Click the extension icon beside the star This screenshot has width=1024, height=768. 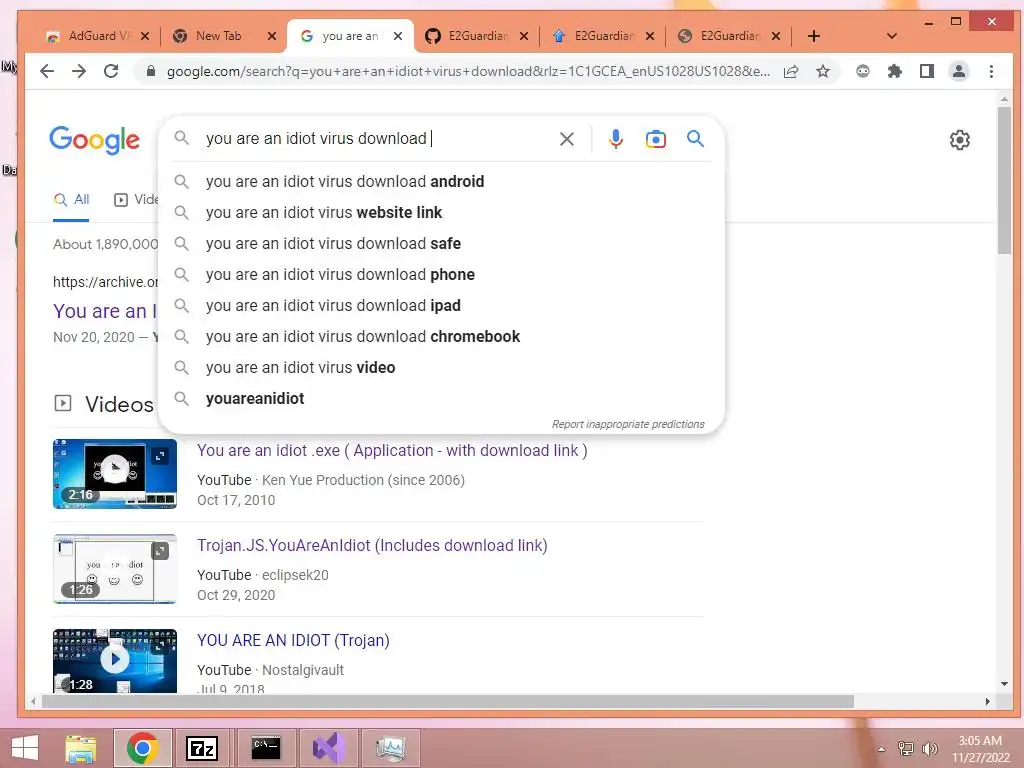(863, 71)
